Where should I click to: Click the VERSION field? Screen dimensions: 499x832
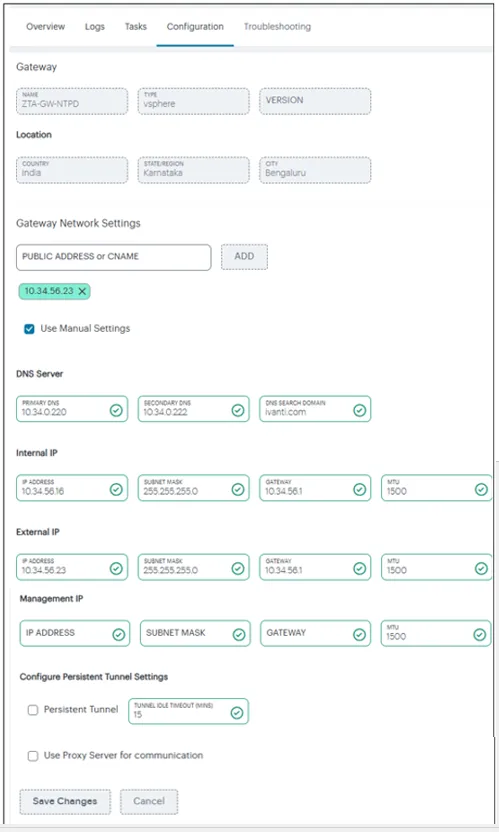pos(315,101)
